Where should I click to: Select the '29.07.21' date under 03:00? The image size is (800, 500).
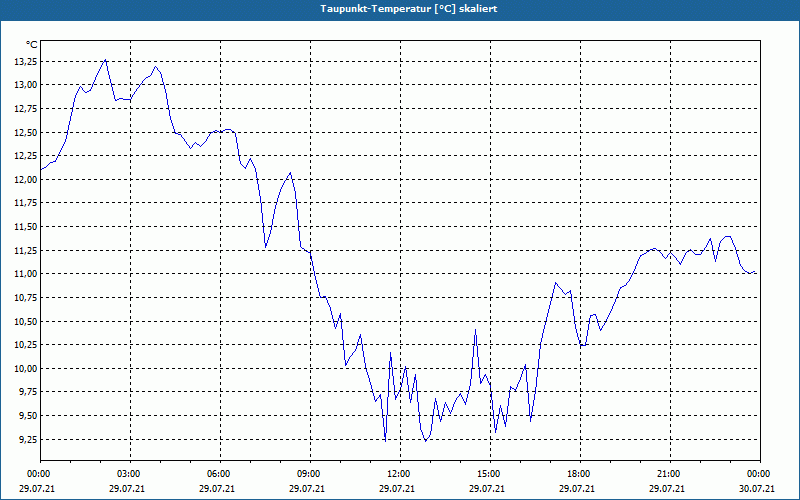(x=128, y=489)
